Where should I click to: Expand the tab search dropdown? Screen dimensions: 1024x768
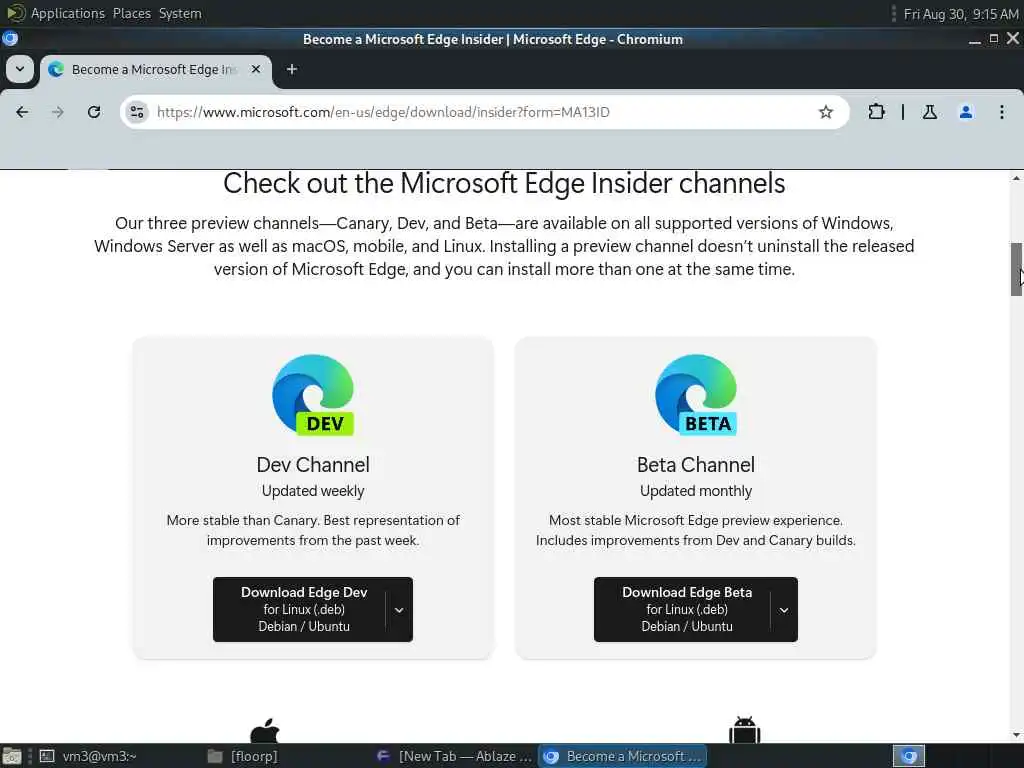click(20, 69)
